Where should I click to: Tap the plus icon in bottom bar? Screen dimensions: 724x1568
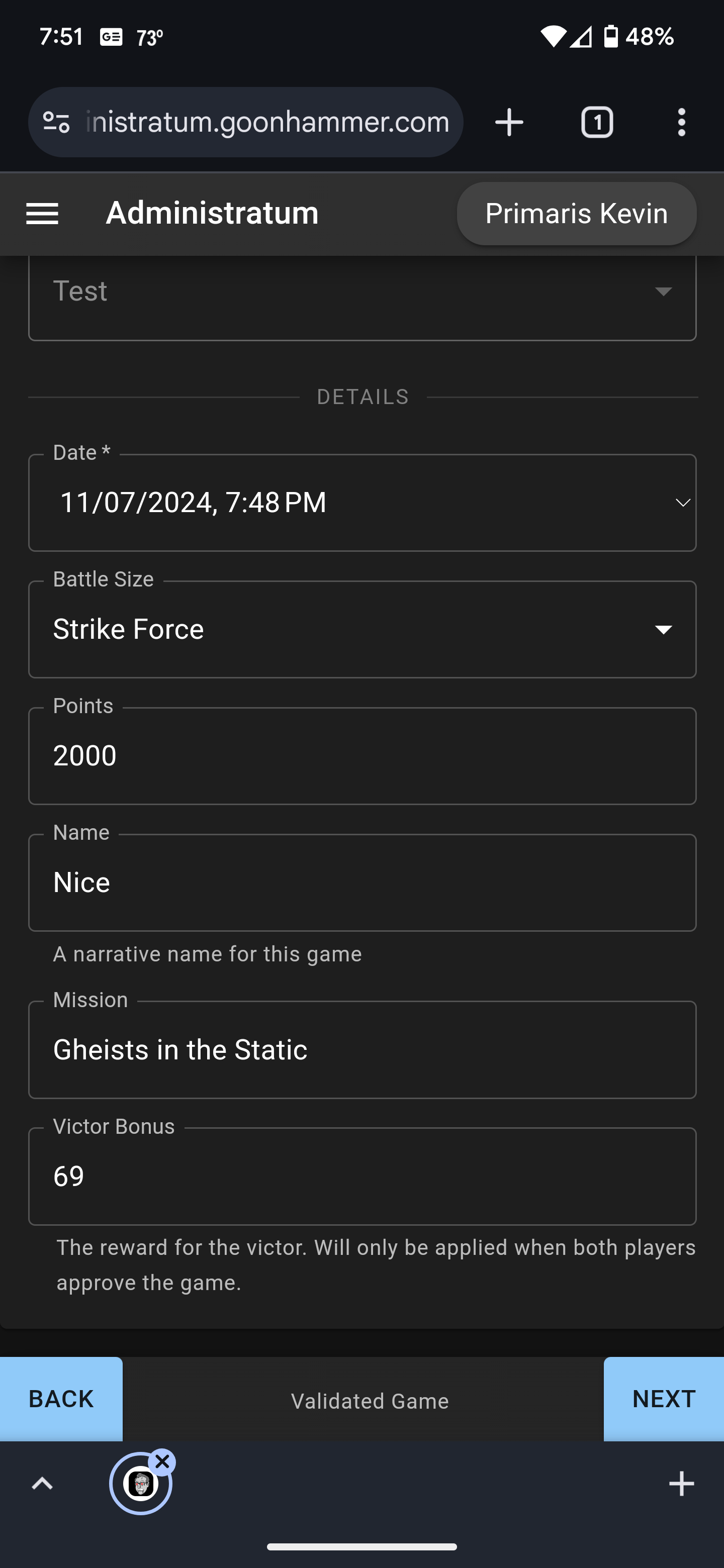(x=681, y=1484)
